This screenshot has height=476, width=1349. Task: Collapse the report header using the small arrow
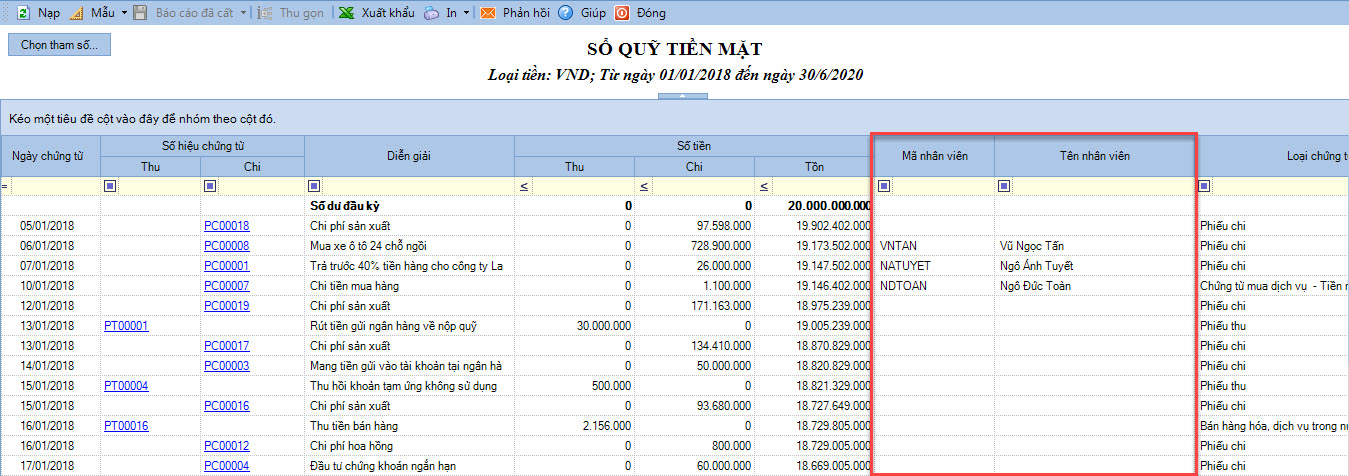click(x=683, y=96)
